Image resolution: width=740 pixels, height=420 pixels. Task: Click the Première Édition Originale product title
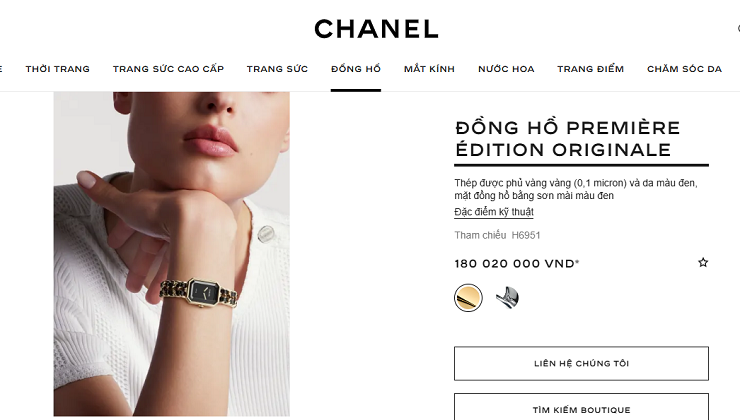pyautogui.click(x=568, y=139)
